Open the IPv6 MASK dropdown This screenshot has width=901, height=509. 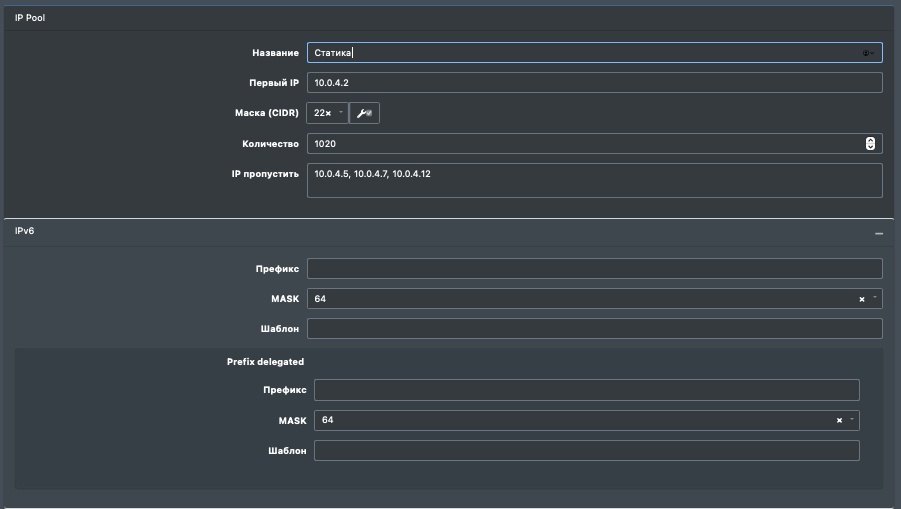(875, 298)
